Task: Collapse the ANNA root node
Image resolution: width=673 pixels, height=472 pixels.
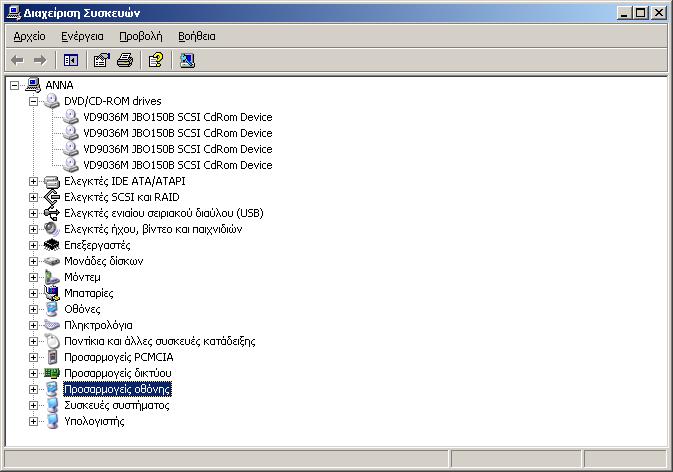Action: pos(14,85)
